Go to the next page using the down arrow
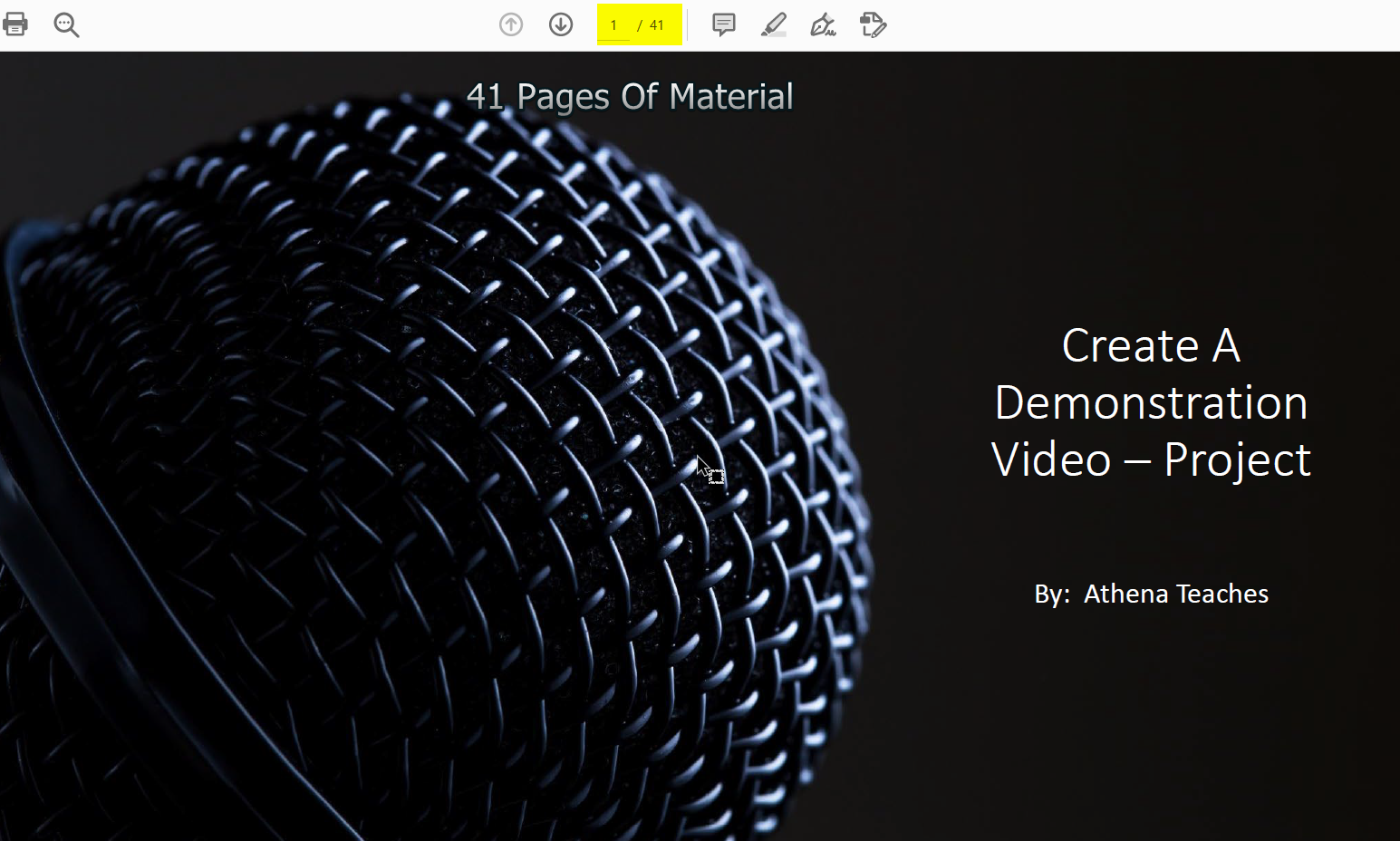Screen dimensions: 1400x841 coord(561,24)
